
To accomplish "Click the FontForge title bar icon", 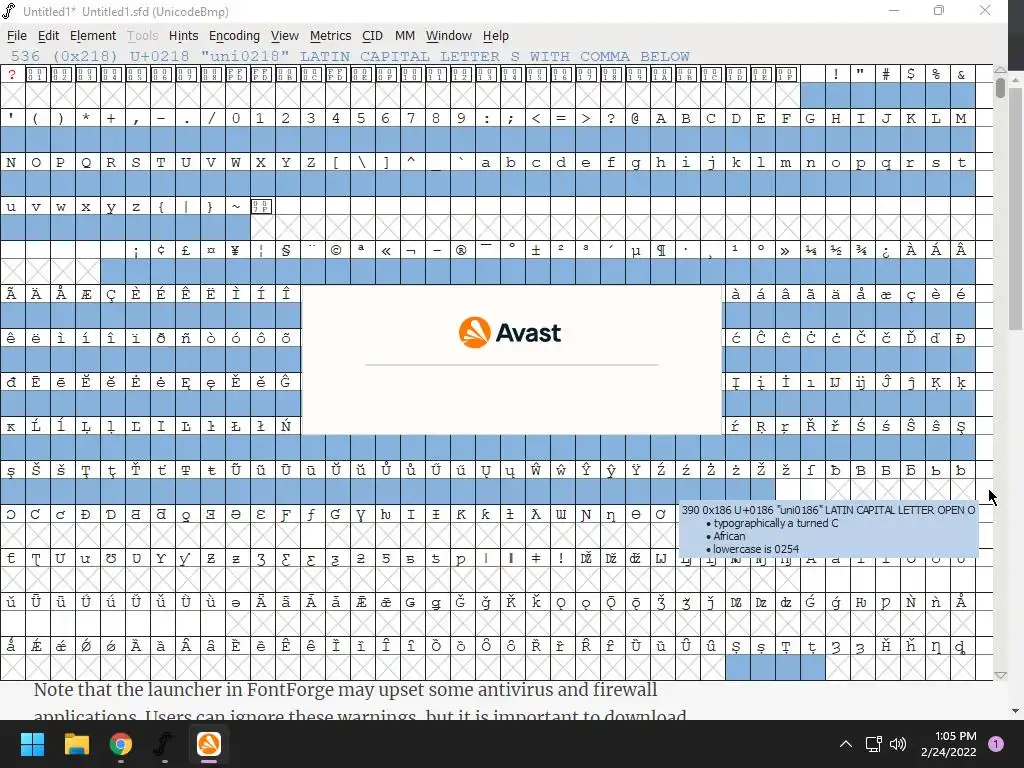I will (x=9, y=11).
